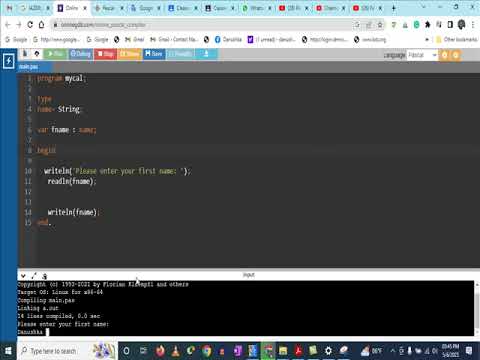Click the Cortana circle icon in taskbar
480x360 pixels.
coord(126,351)
